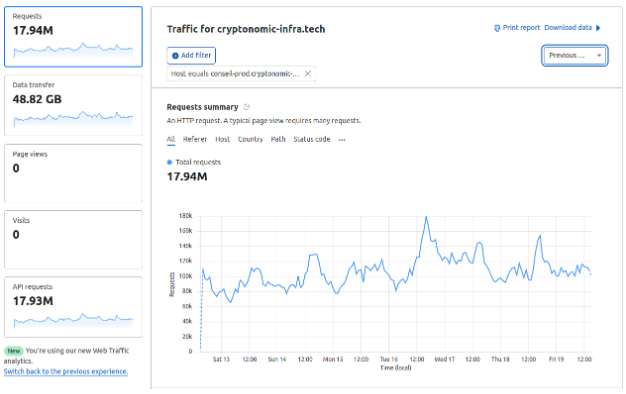Click the printer icon beside Print report
The width and height of the screenshot is (626, 394).
[497, 28]
